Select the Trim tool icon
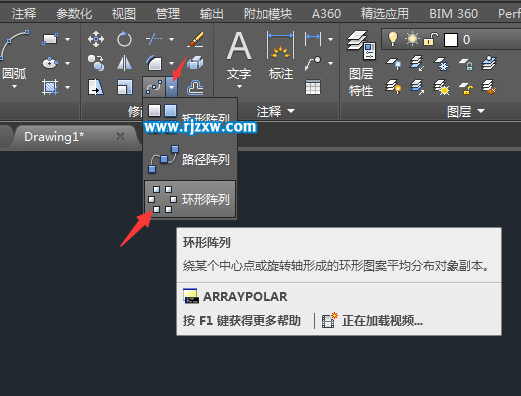Image resolution: width=521 pixels, height=396 pixels. click(x=154, y=39)
